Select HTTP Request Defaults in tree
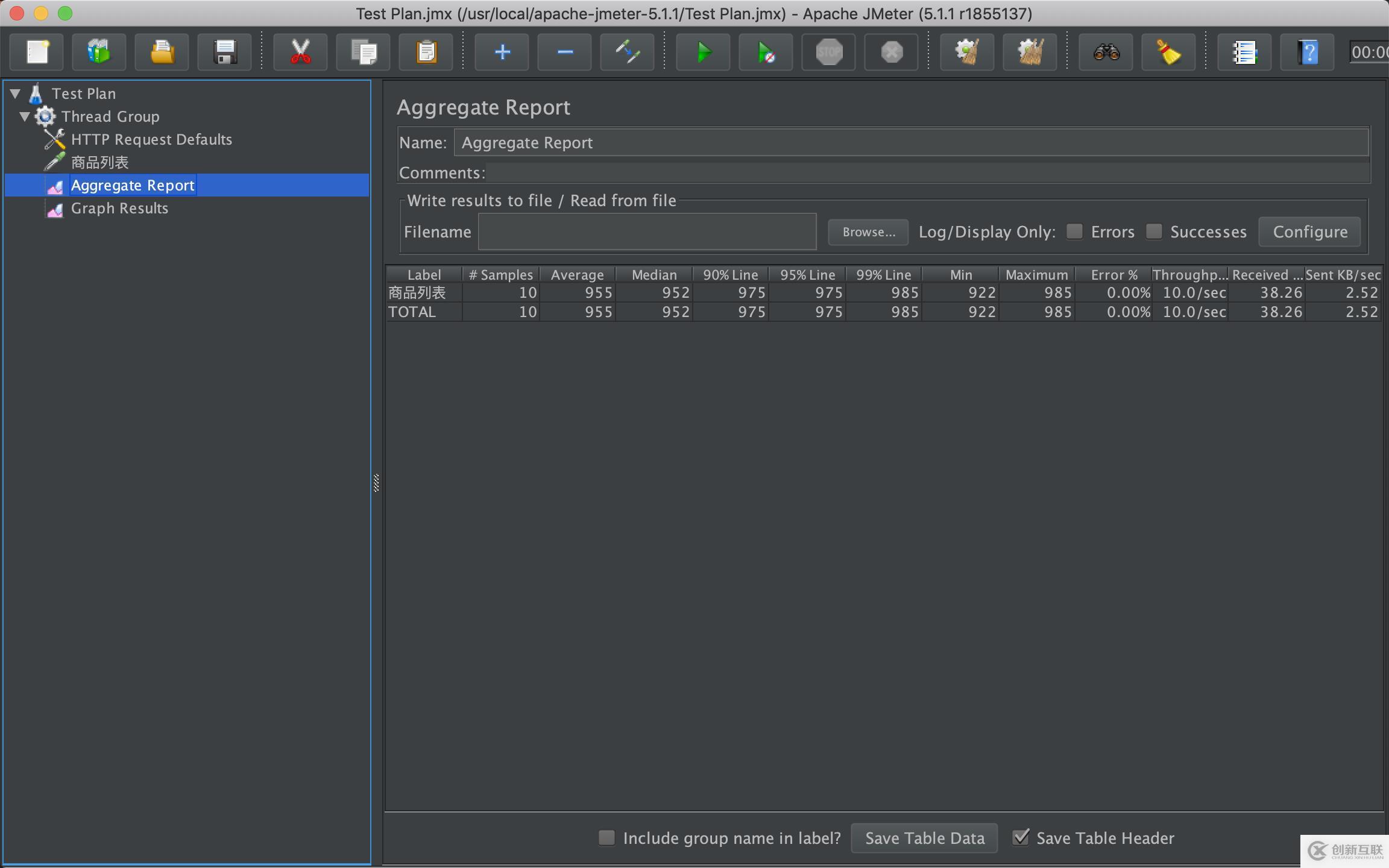This screenshot has height=868, width=1389. pos(151,140)
